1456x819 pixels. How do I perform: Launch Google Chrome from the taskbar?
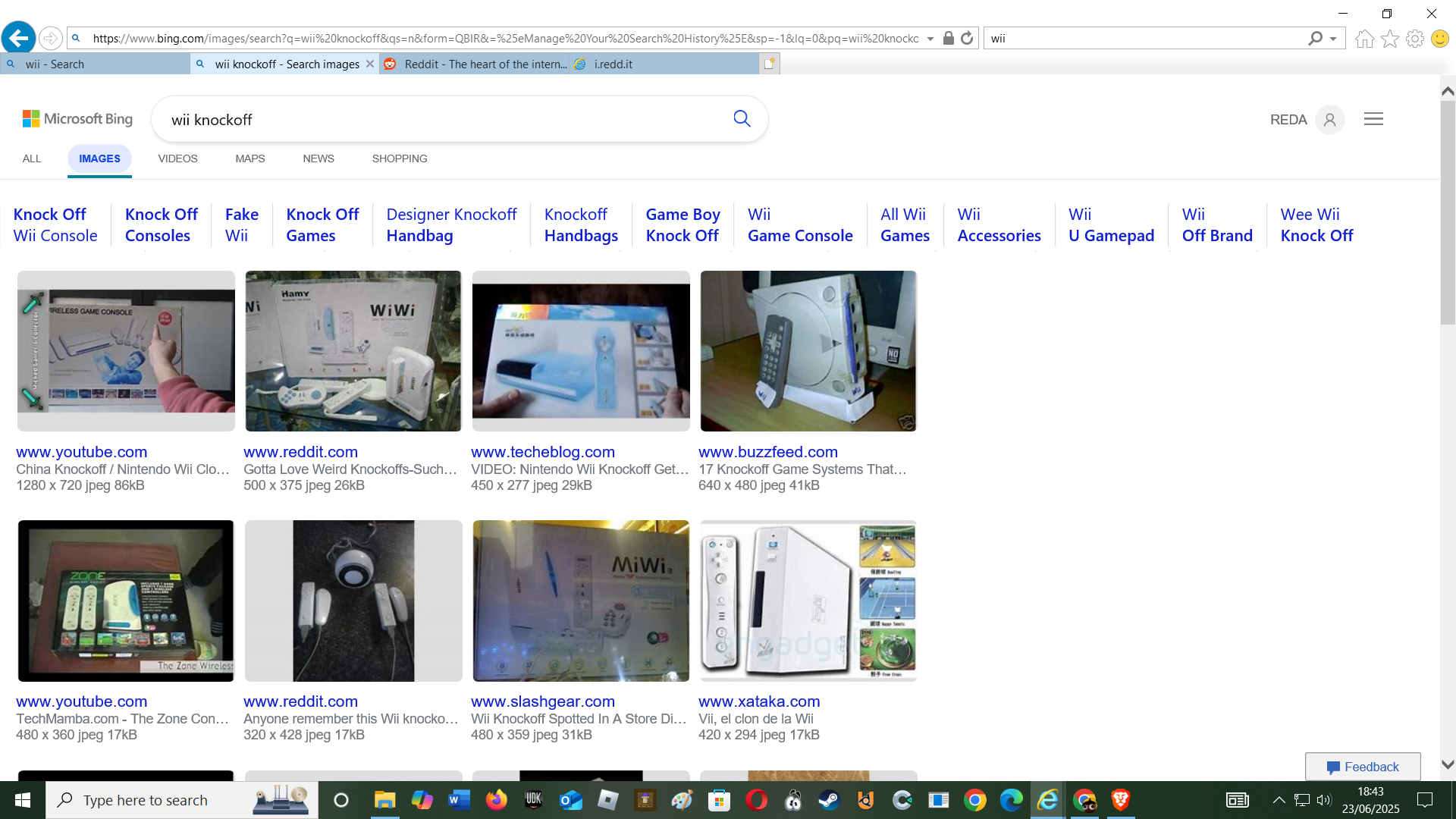975,800
